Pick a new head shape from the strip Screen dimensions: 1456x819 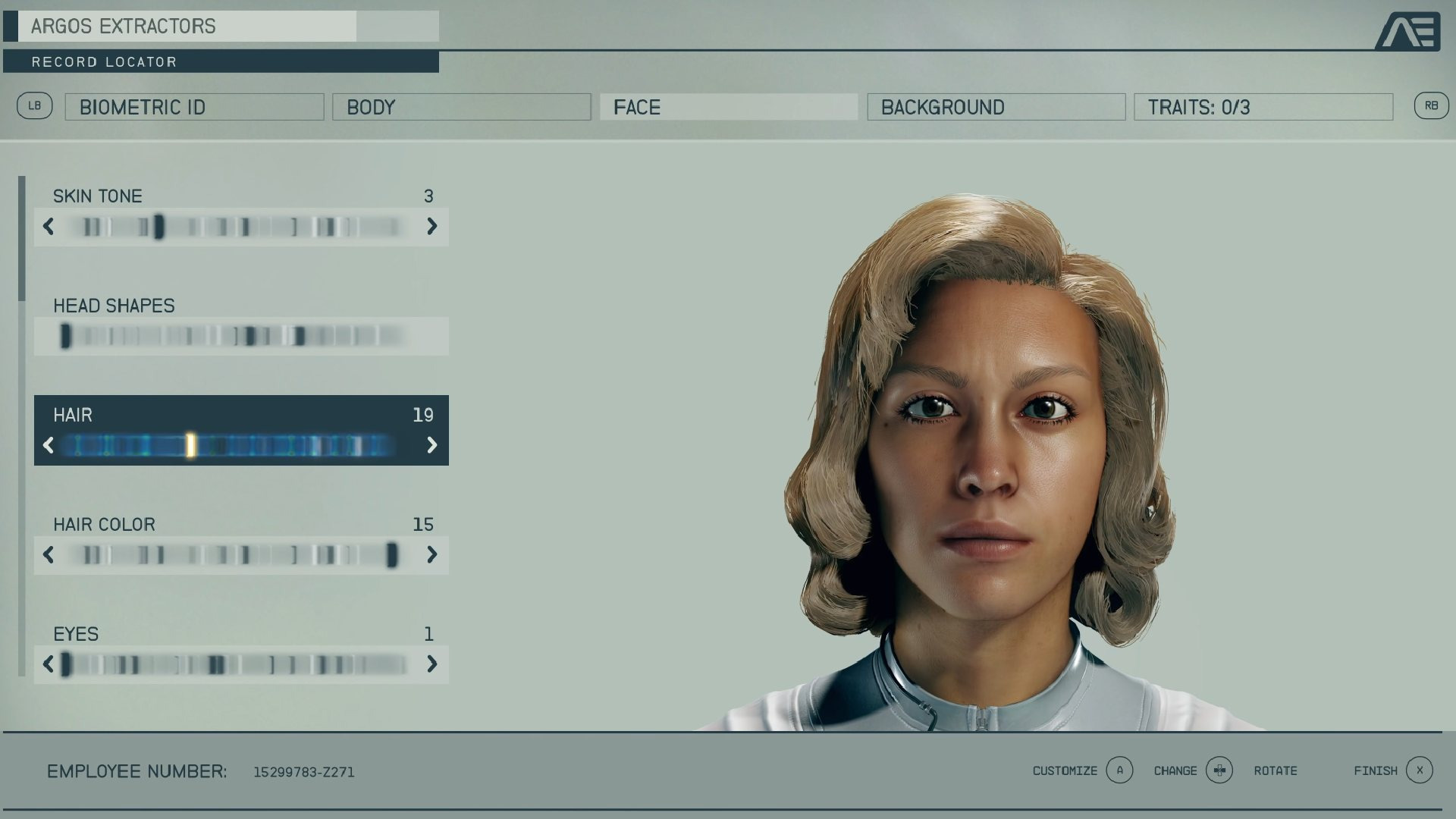(x=243, y=336)
